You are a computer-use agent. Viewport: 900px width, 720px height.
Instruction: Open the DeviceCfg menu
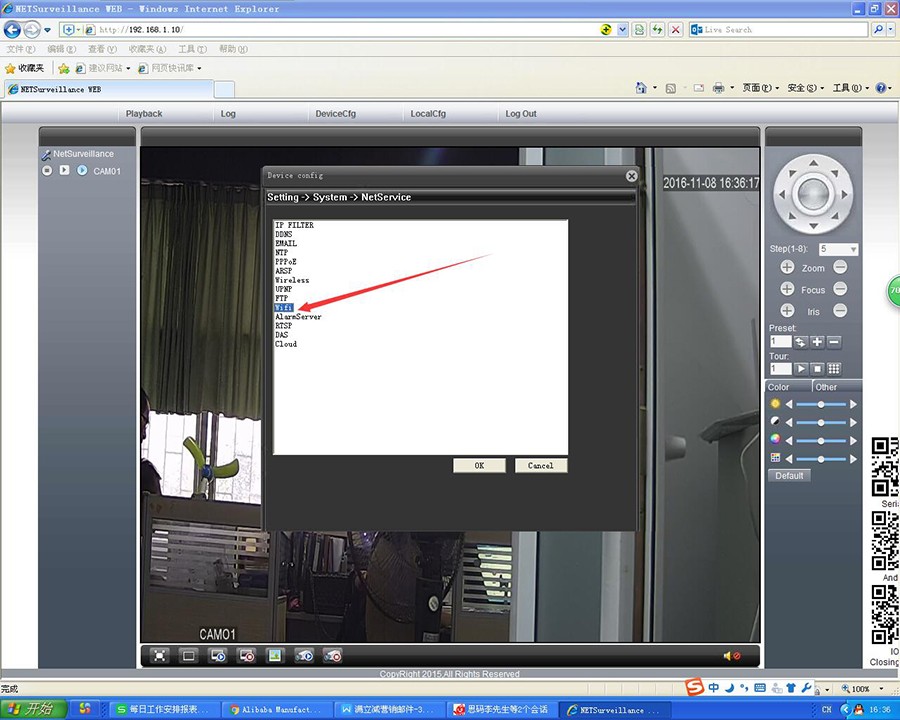(x=335, y=114)
